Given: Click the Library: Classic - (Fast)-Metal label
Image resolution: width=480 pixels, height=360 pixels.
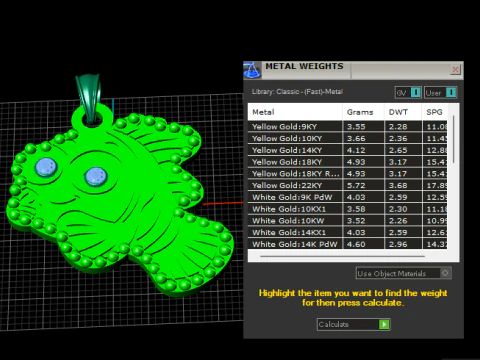Looking at the screenshot, I should click(297, 92).
